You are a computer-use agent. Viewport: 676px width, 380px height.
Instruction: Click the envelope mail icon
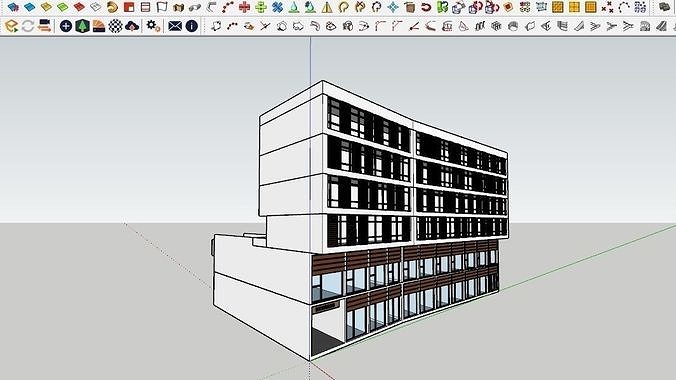coord(175,26)
